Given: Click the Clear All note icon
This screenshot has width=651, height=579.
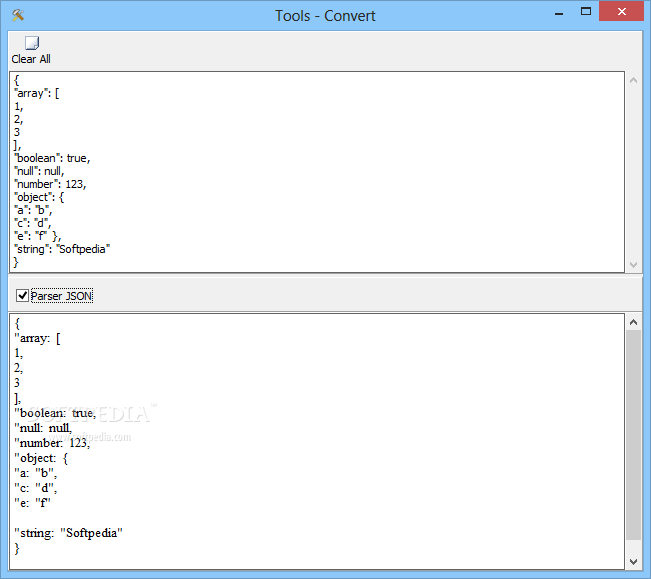Looking at the screenshot, I should 32,43.
